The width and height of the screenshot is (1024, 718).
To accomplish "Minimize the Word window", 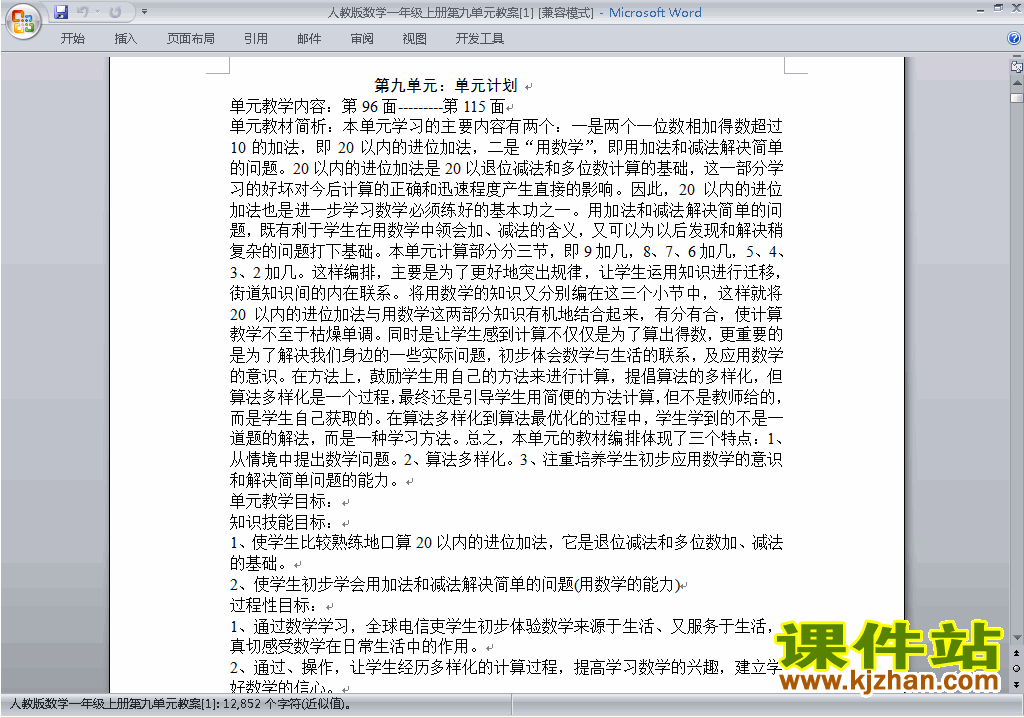I will tap(981, 10).
